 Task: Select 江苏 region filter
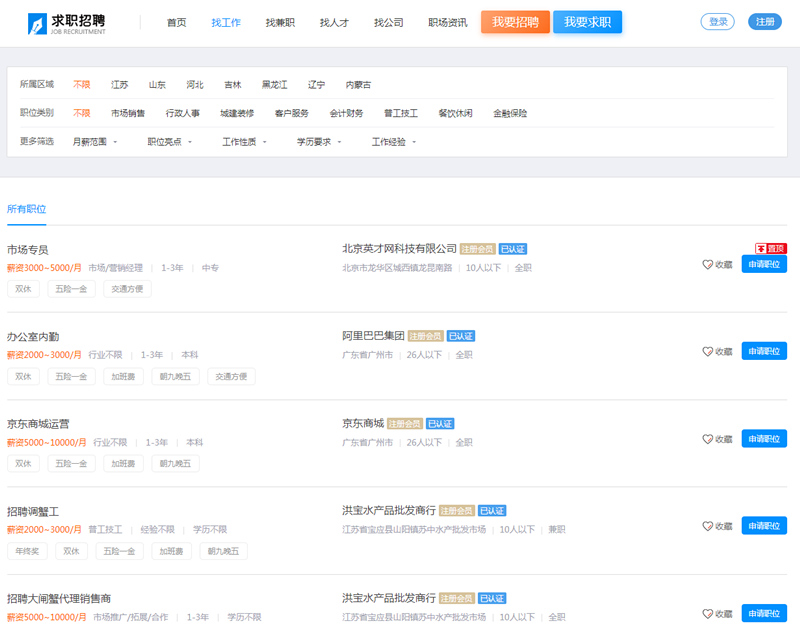[x=120, y=85]
